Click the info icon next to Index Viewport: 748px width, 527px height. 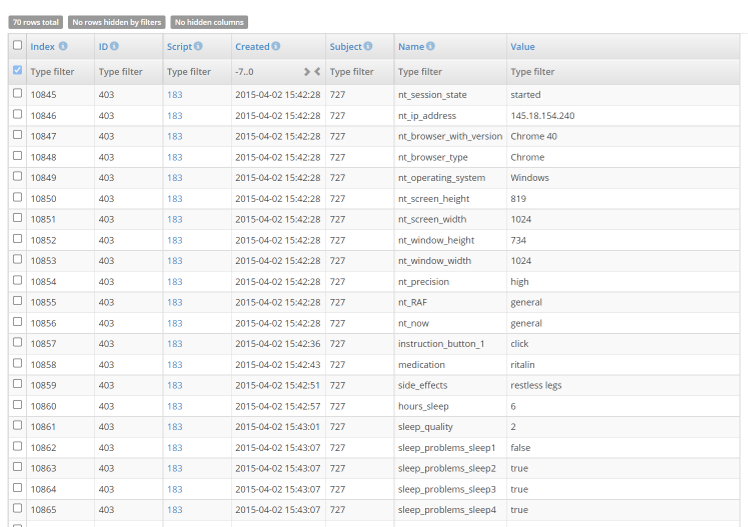(x=63, y=46)
